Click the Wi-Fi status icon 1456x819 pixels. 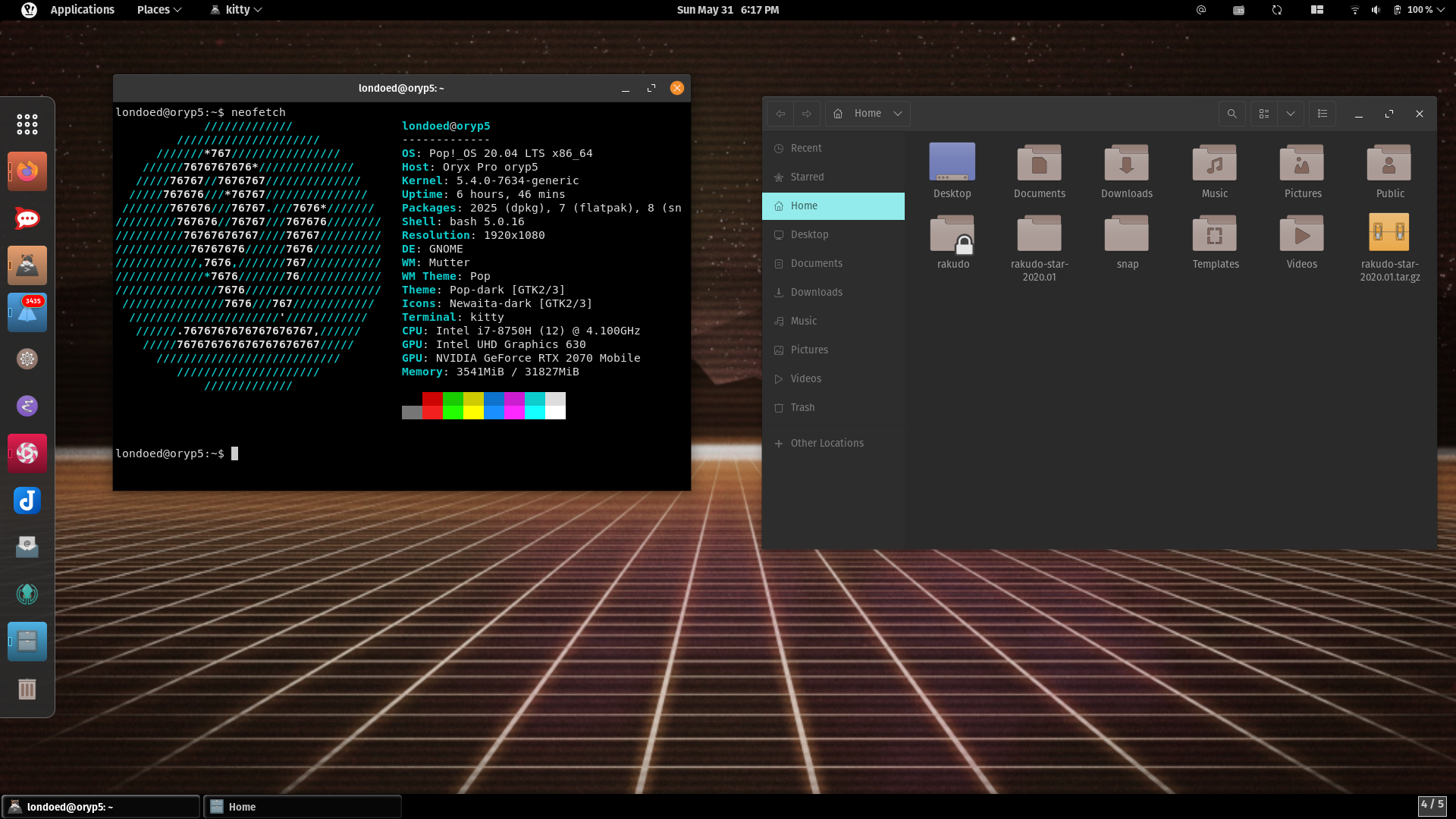pos(1354,10)
